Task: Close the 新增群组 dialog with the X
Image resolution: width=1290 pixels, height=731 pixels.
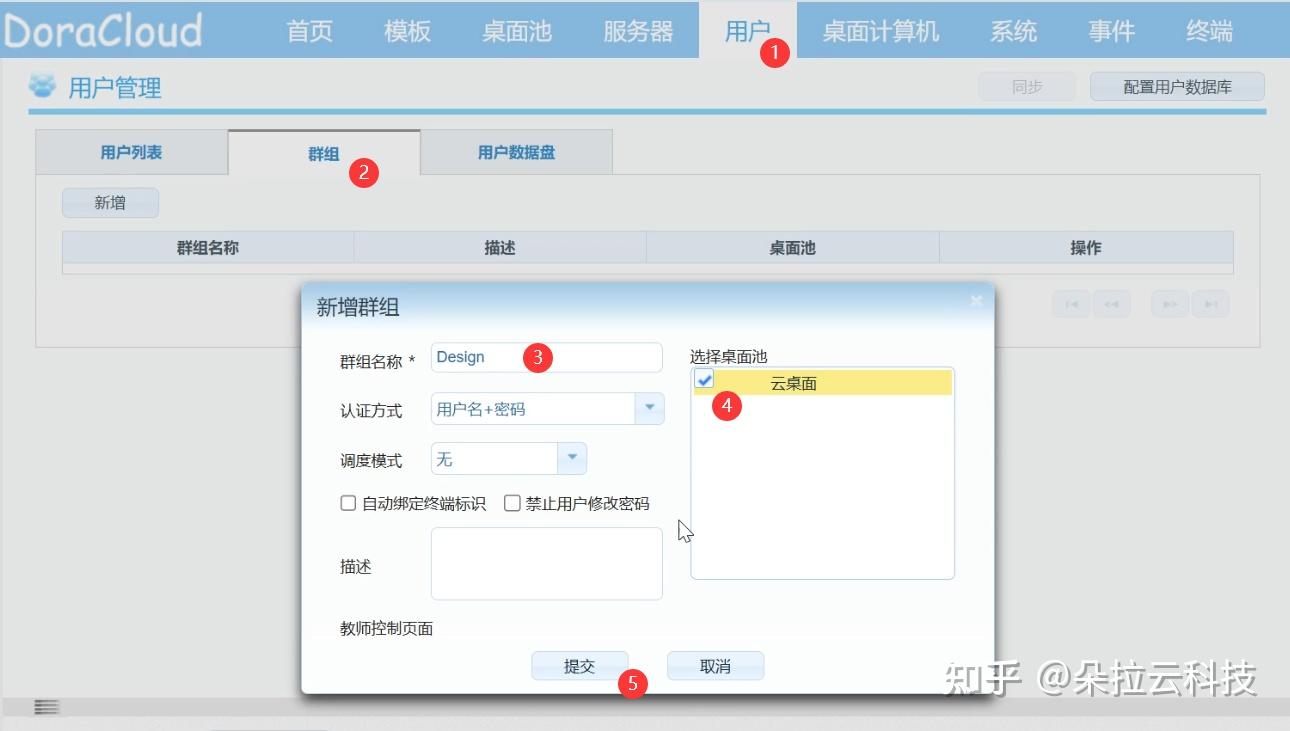Action: tap(975, 300)
